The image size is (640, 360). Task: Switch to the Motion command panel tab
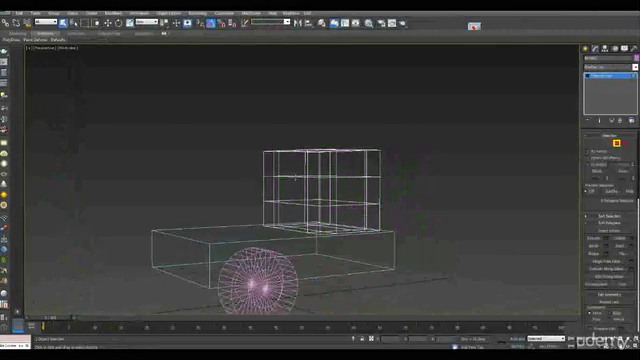coord(615,49)
